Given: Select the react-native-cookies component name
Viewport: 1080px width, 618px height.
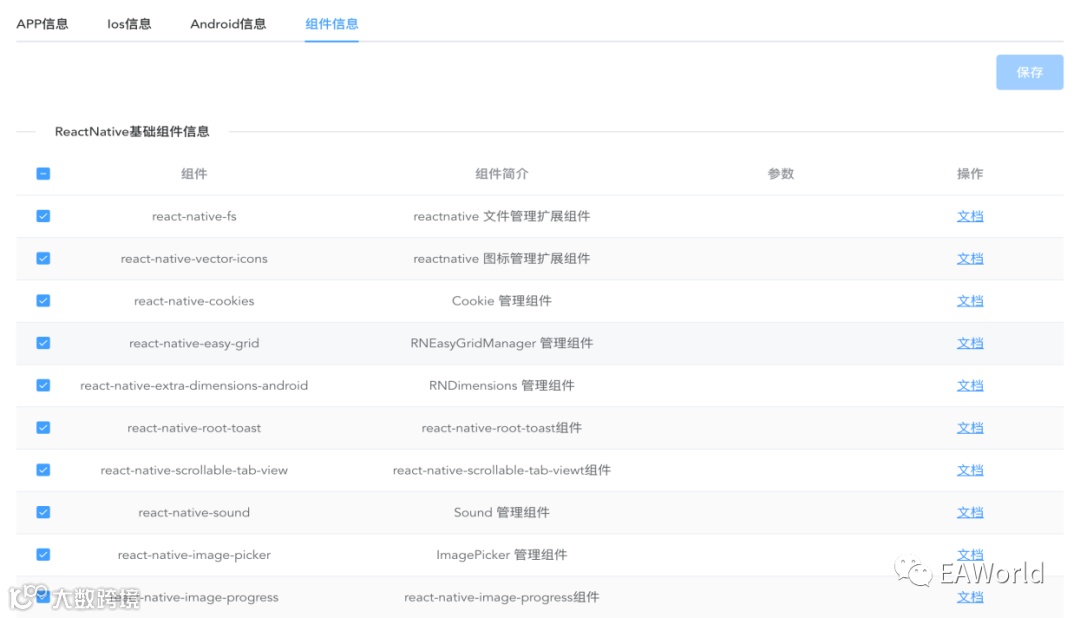Looking at the screenshot, I should [x=194, y=301].
